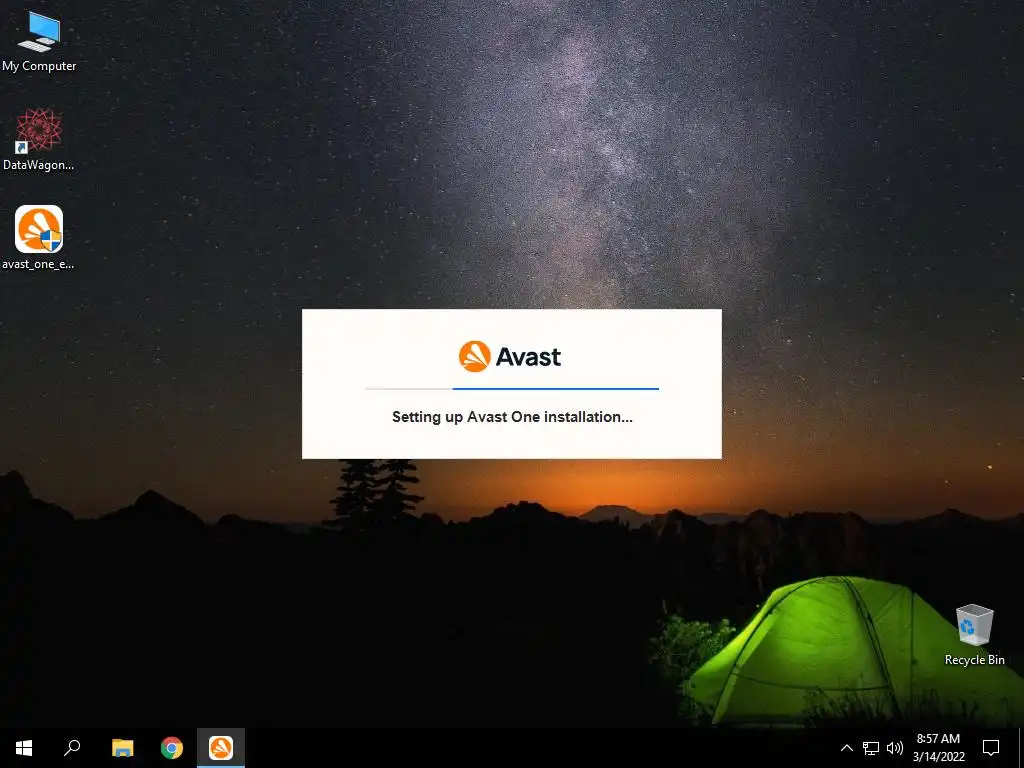Screen dimensions: 1024x768
Task: Open taskbar search magnifier
Action: [72, 748]
